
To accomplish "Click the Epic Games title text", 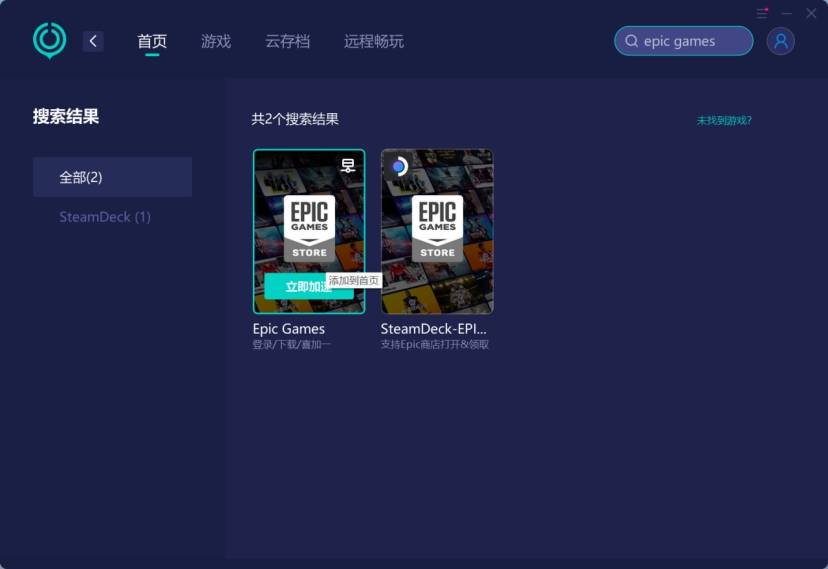I will [x=289, y=329].
